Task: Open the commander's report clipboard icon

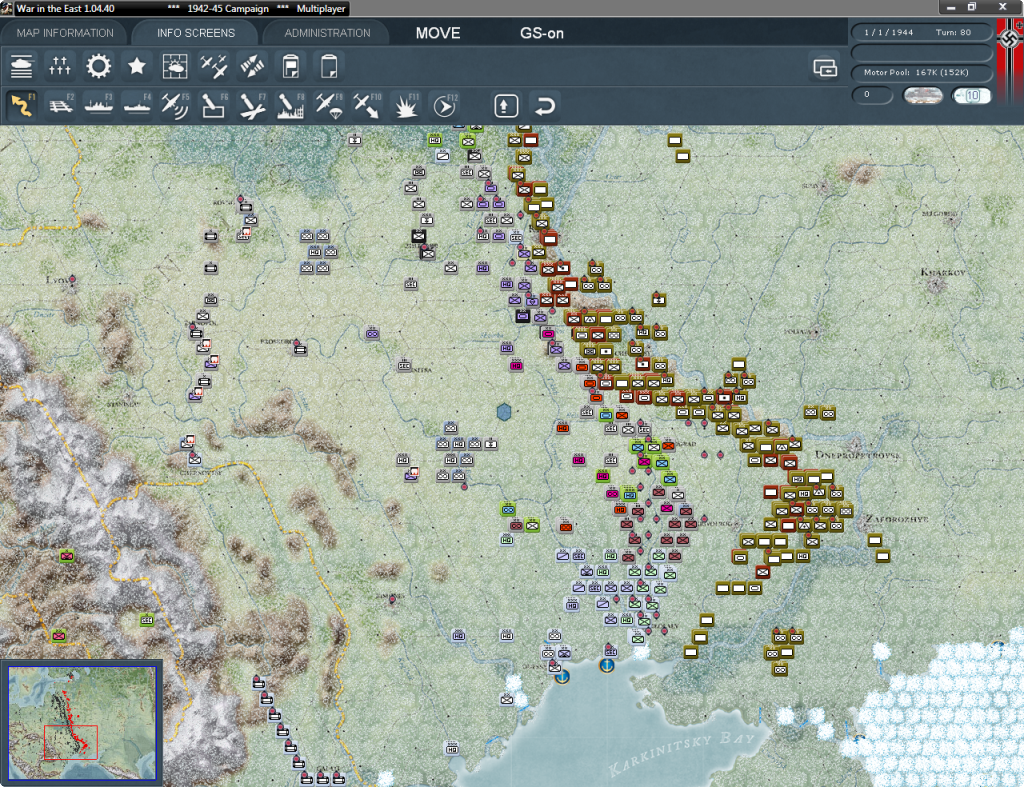Action: pos(291,67)
